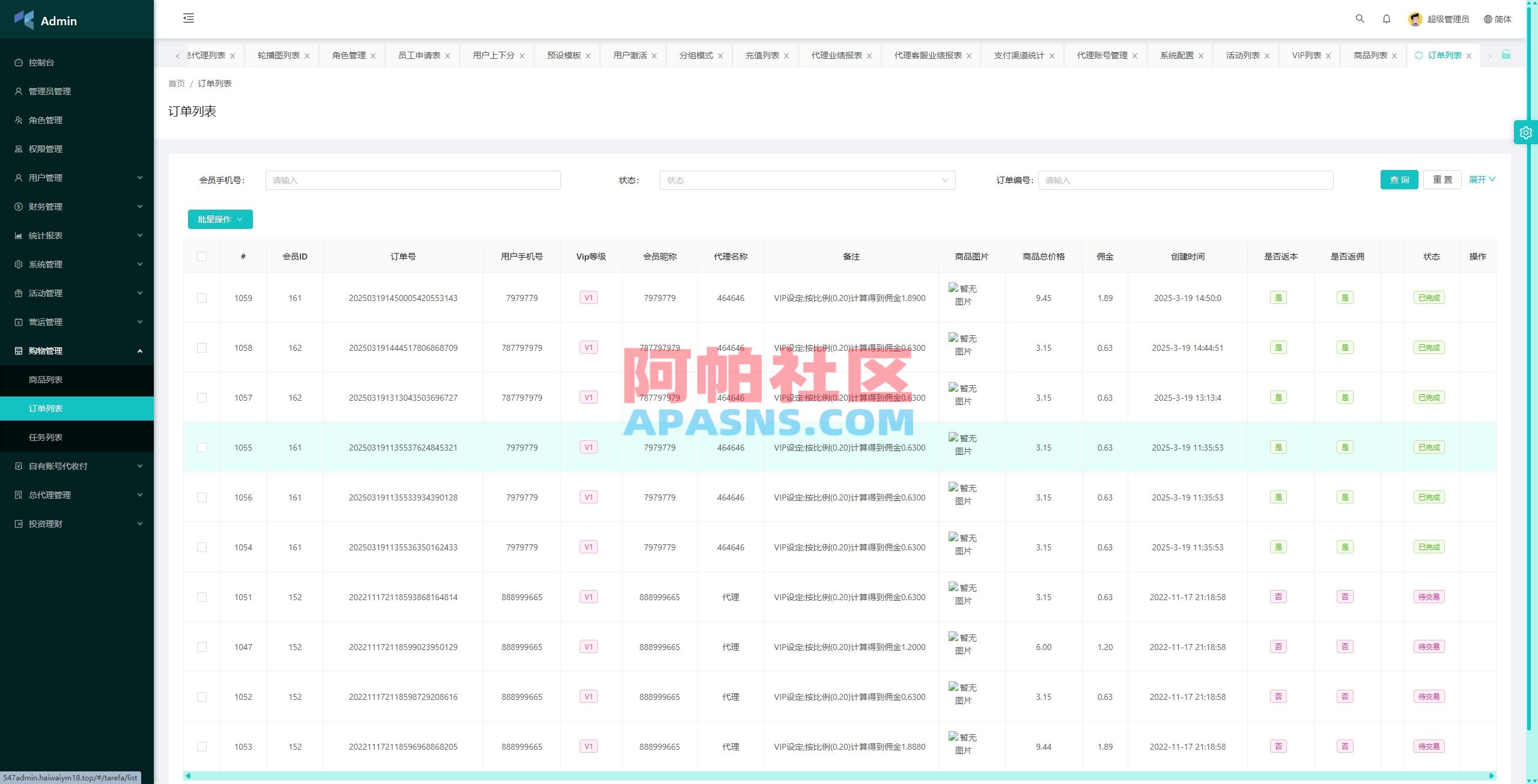
Task: Check the row checkbox for order 1053
Action: coord(202,747)
